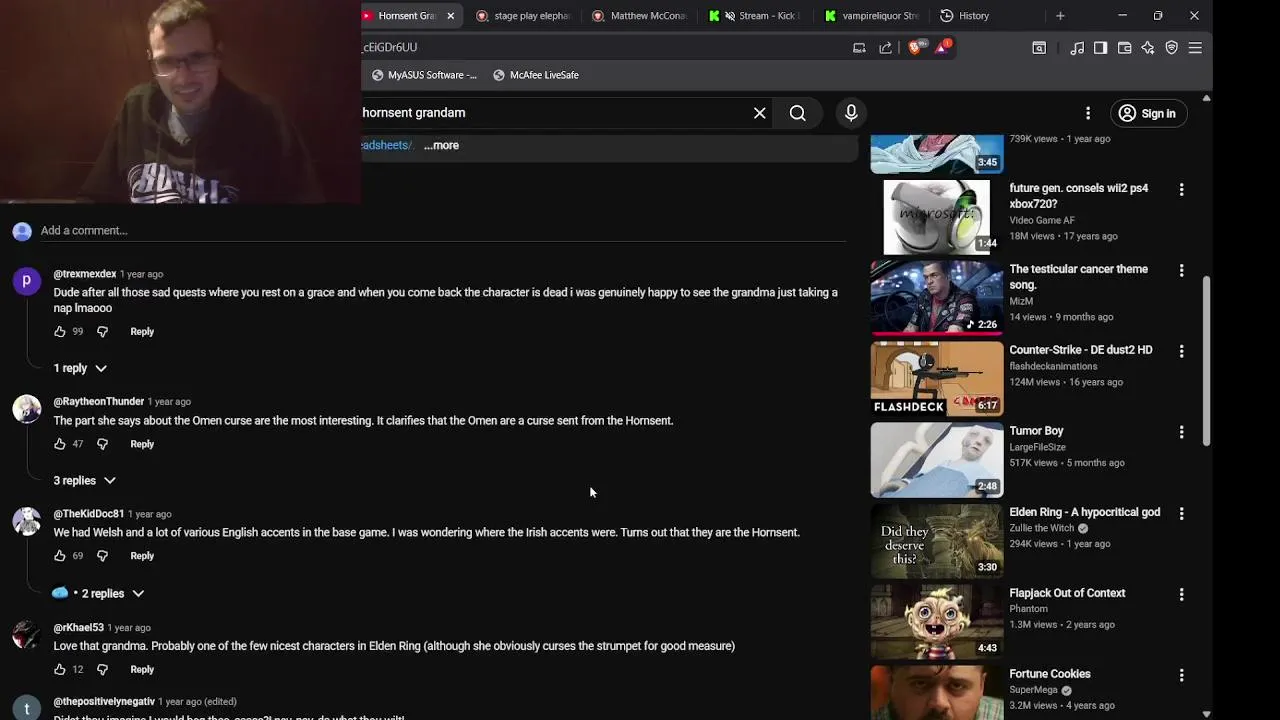Open Counter-Strike DE dust2 HD thumbnail
1280x720 pixels.
coord(937,379)
